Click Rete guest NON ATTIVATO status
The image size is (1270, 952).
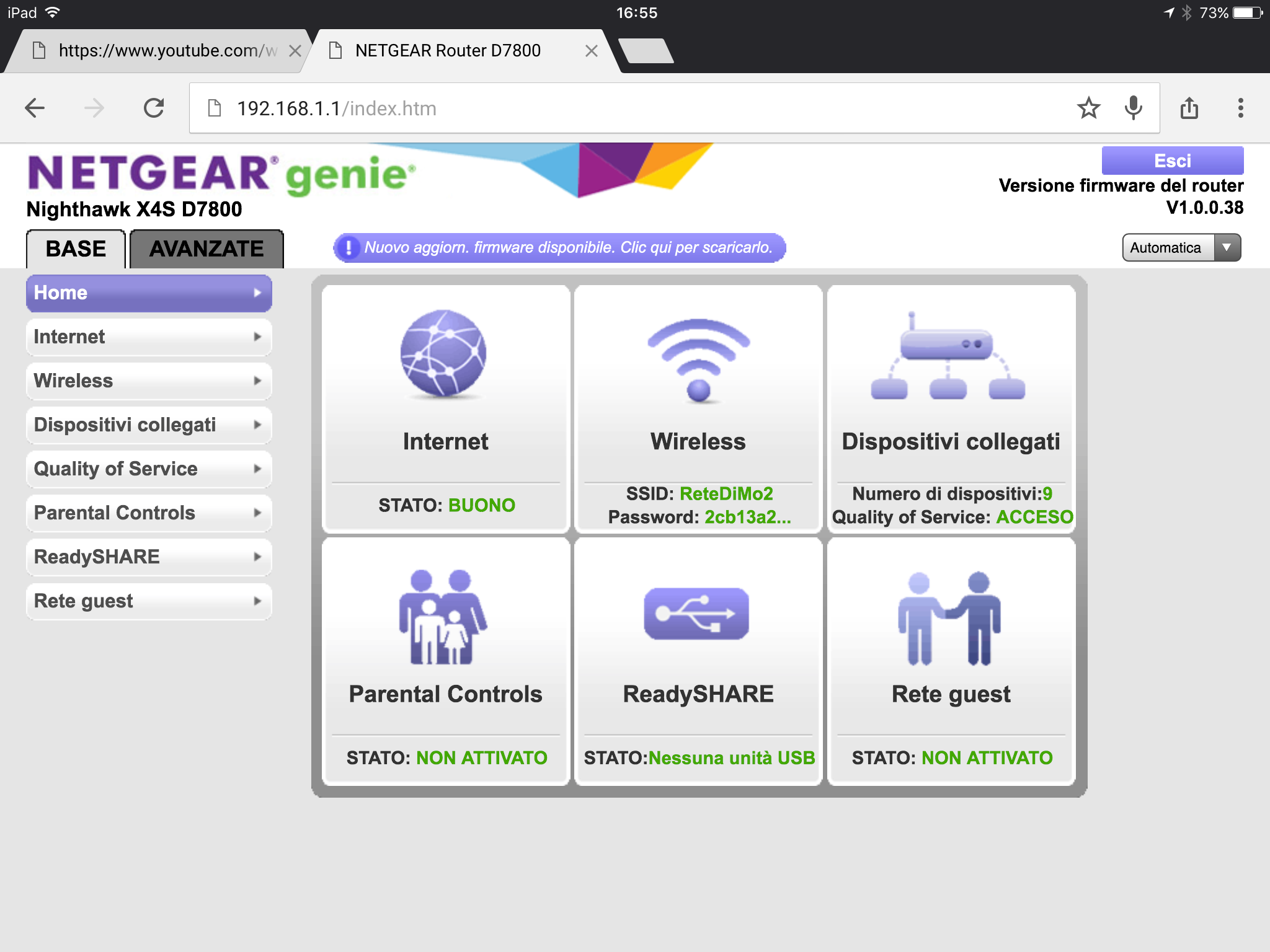[x=952, y=757]
